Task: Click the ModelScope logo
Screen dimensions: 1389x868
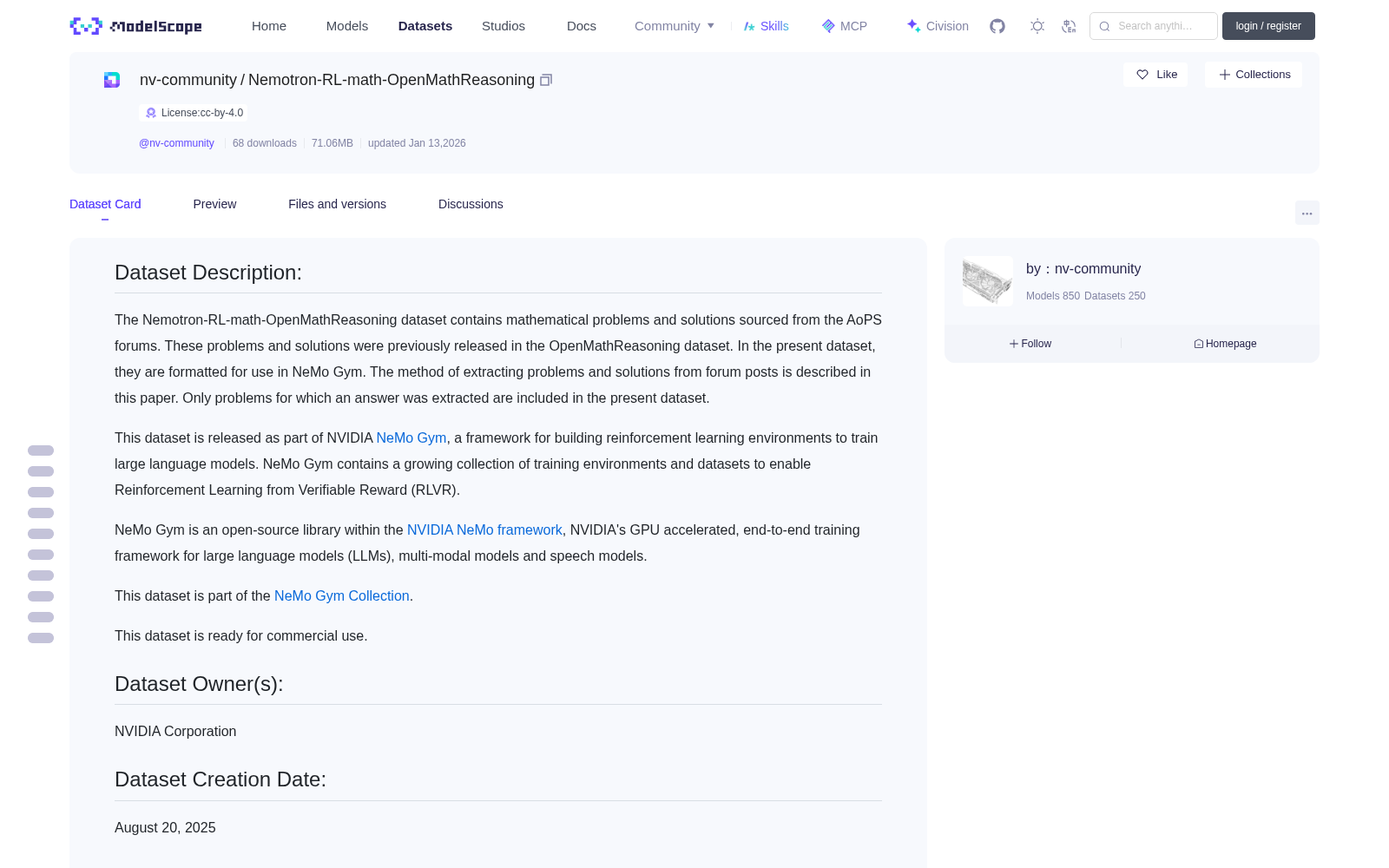Action: coord(136,26)
